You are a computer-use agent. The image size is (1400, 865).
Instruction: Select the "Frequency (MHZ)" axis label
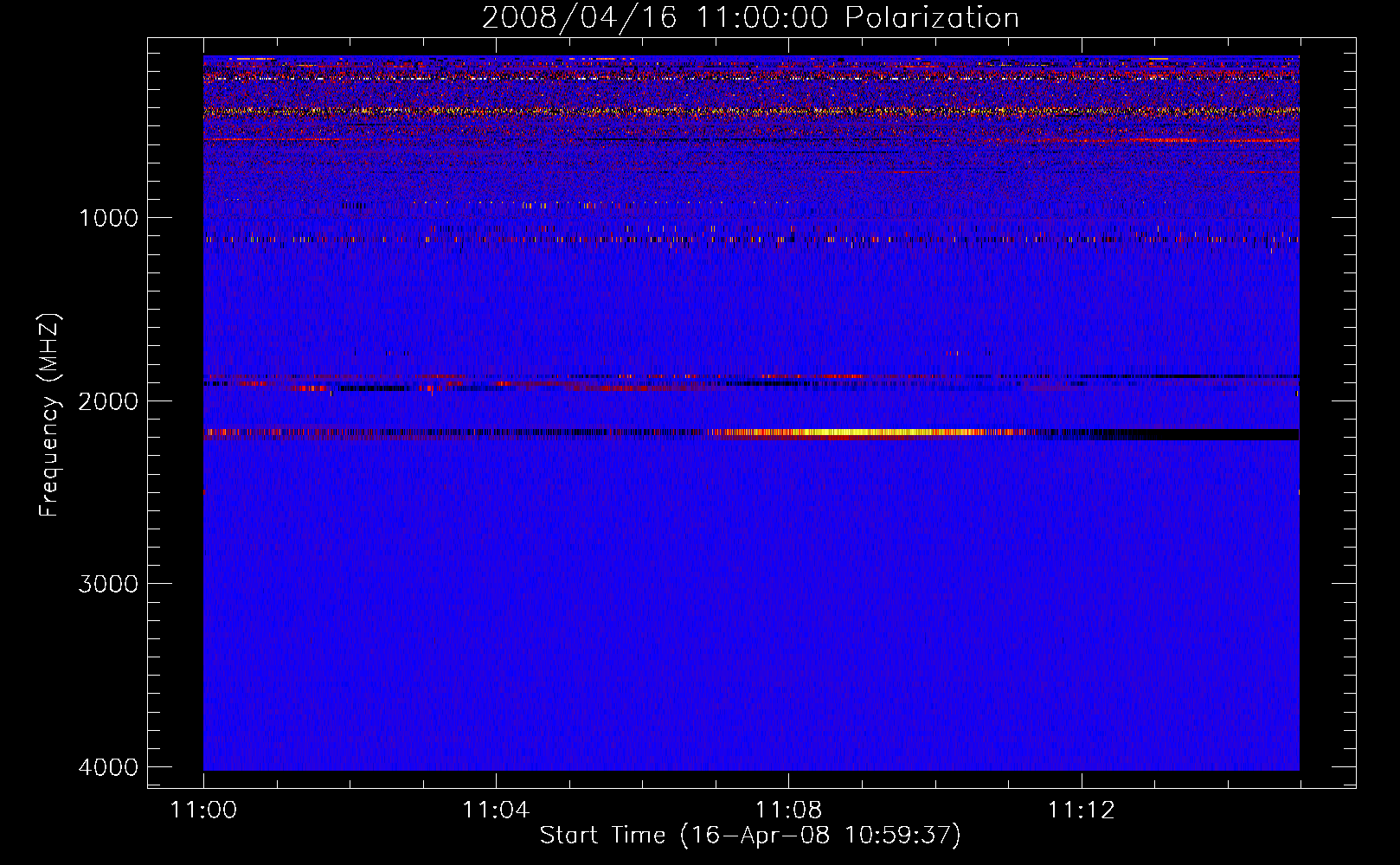49,415
